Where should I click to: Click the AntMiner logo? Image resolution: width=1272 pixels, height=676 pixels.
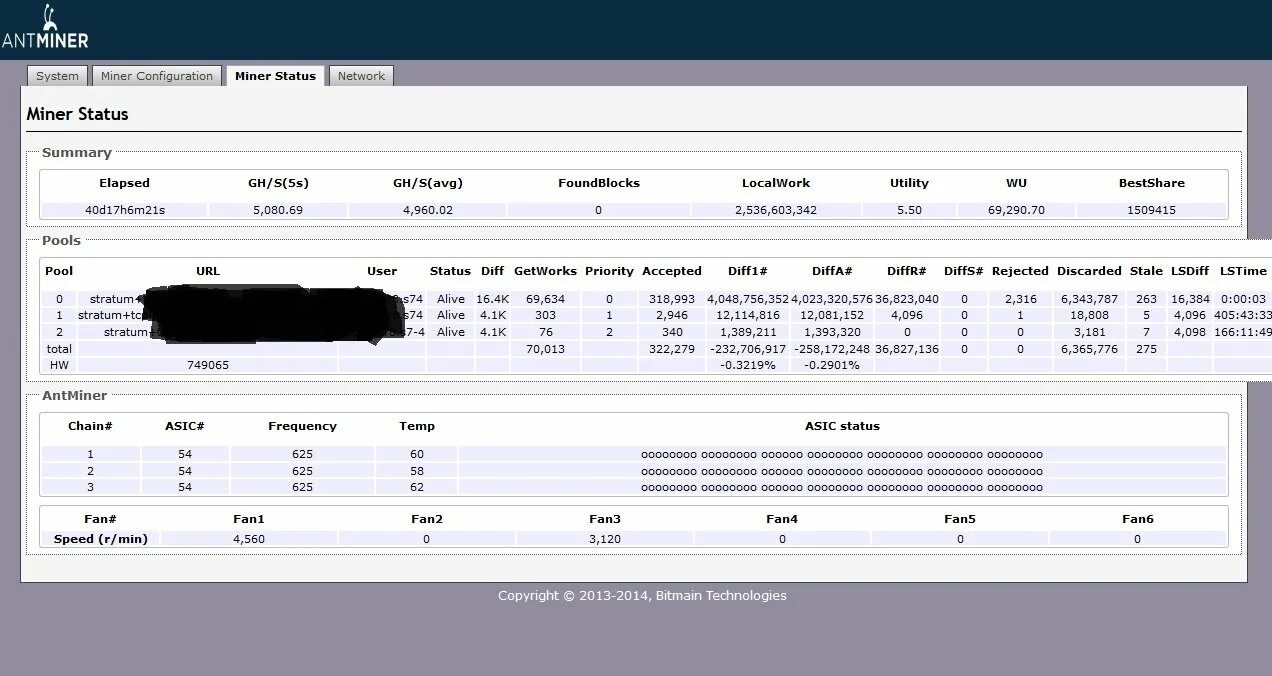pos(45,28)
